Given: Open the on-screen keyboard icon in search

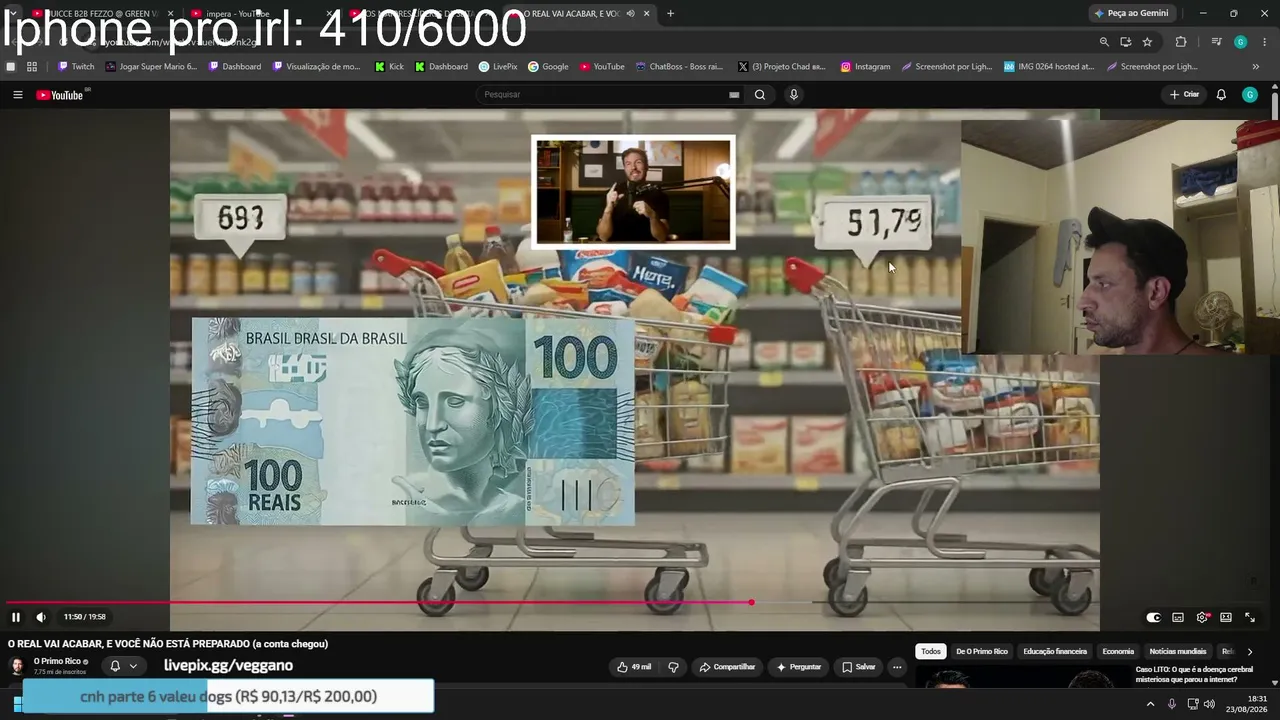Looking at the screenshot, I should click(734, 95).
